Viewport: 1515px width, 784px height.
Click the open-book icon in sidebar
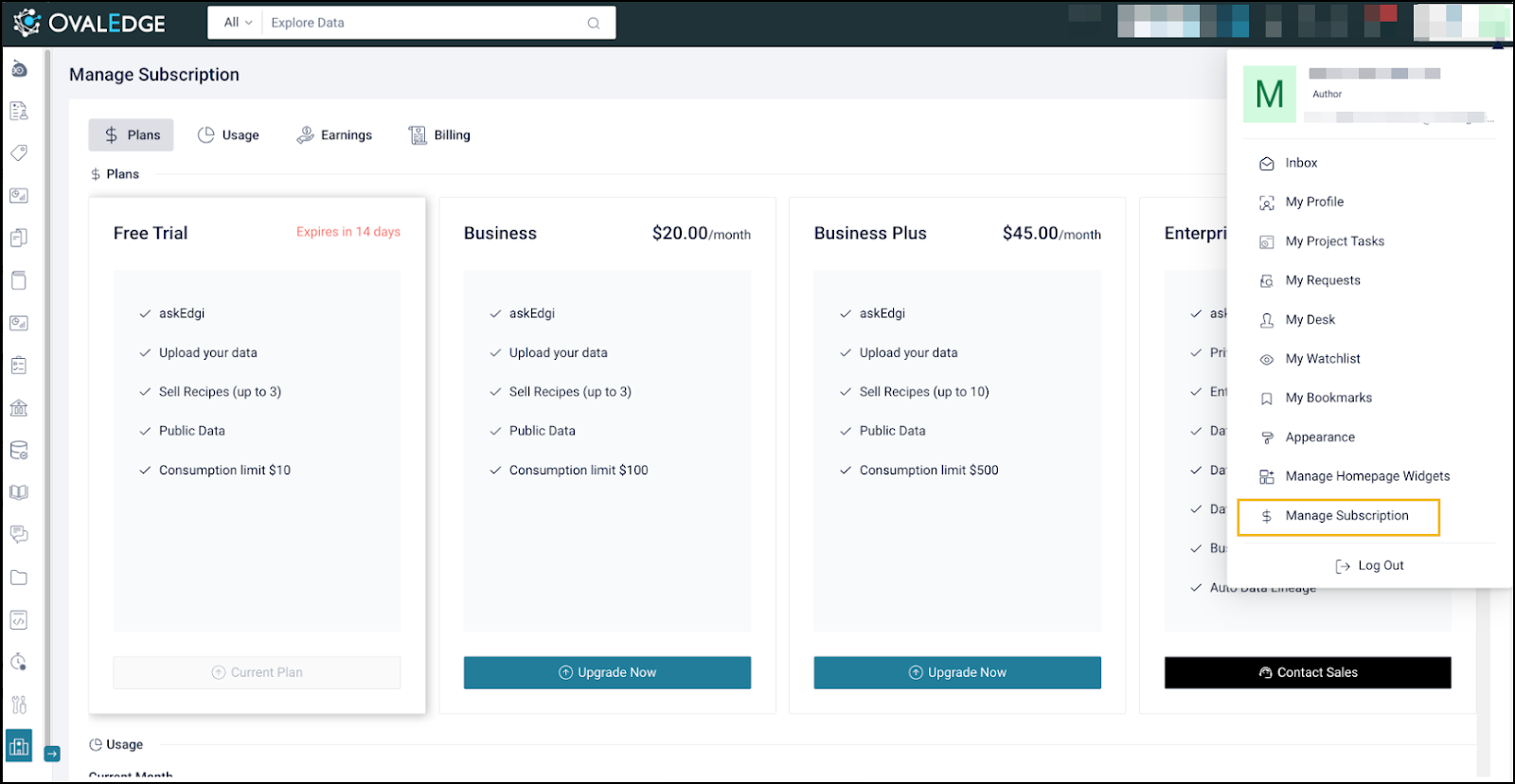tap(19, 492)
